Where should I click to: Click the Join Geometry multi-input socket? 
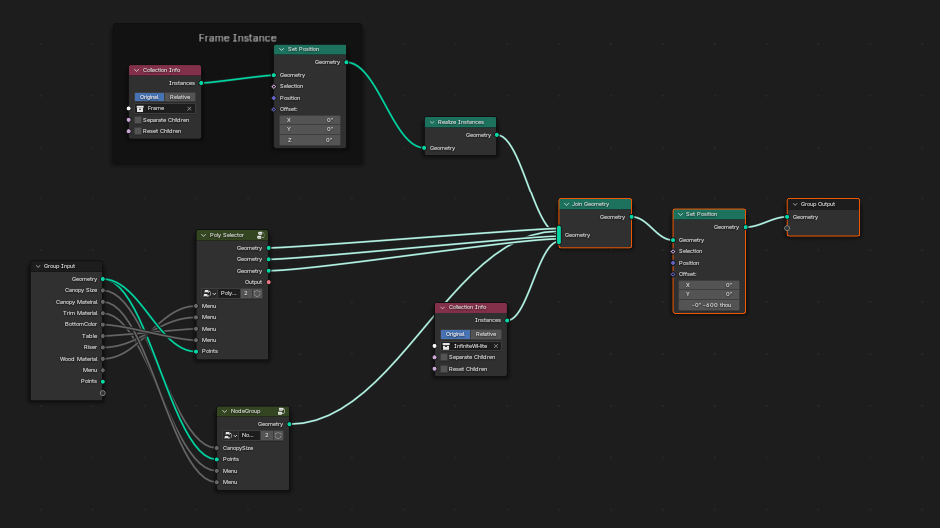click(559, 235)
